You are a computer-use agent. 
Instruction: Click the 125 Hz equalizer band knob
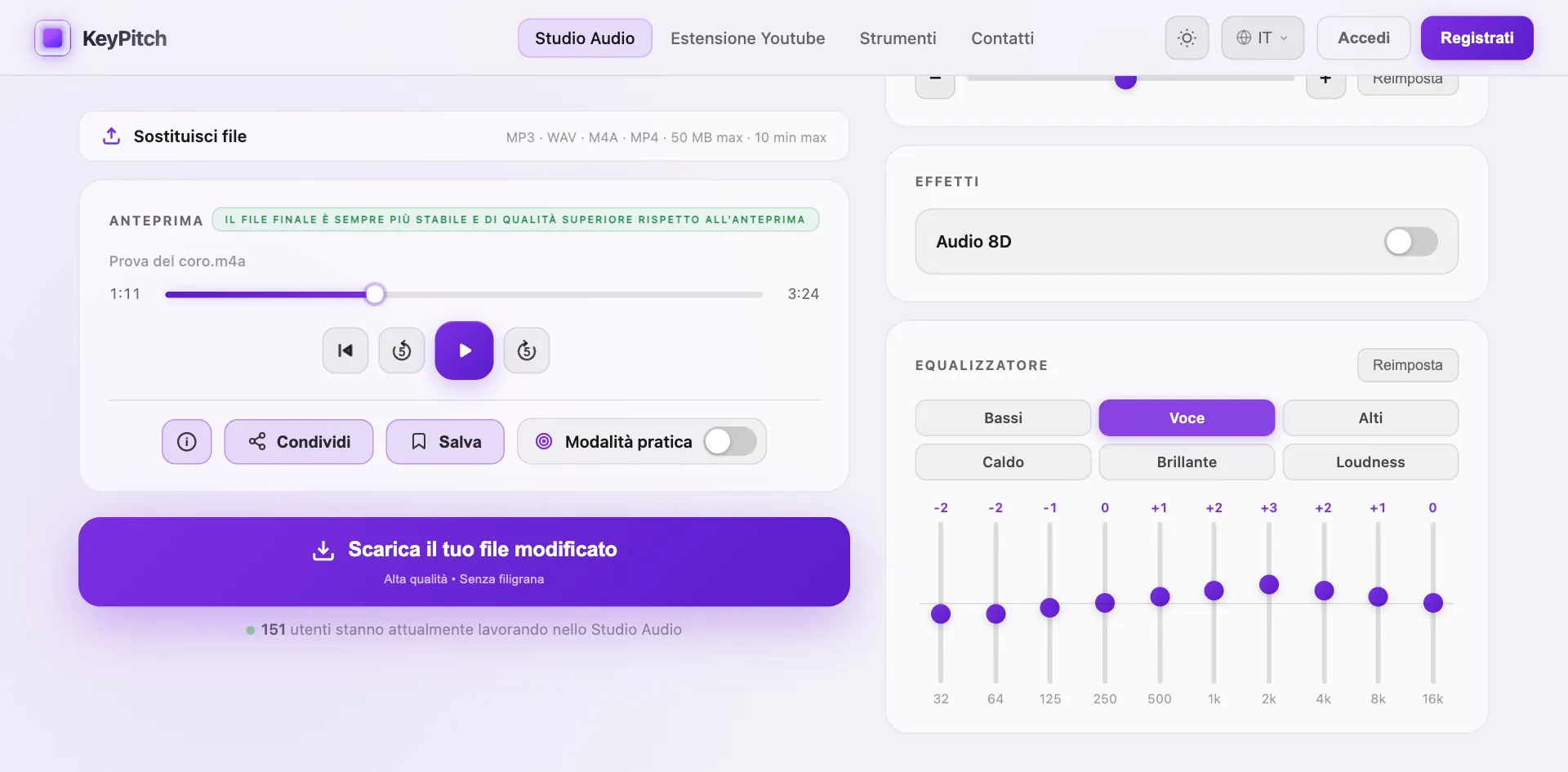1050,608
